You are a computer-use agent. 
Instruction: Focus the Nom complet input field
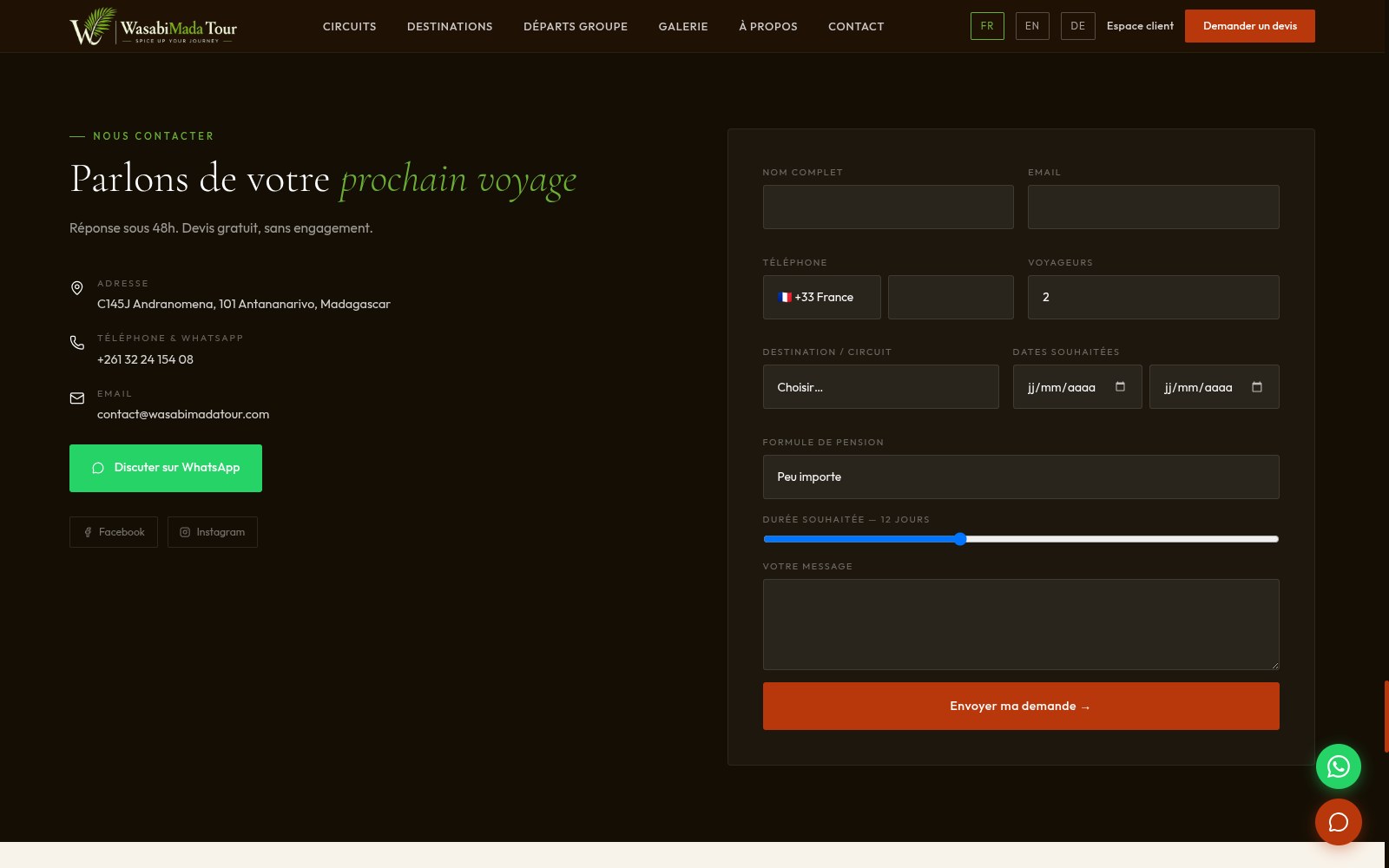click(888, 207)
